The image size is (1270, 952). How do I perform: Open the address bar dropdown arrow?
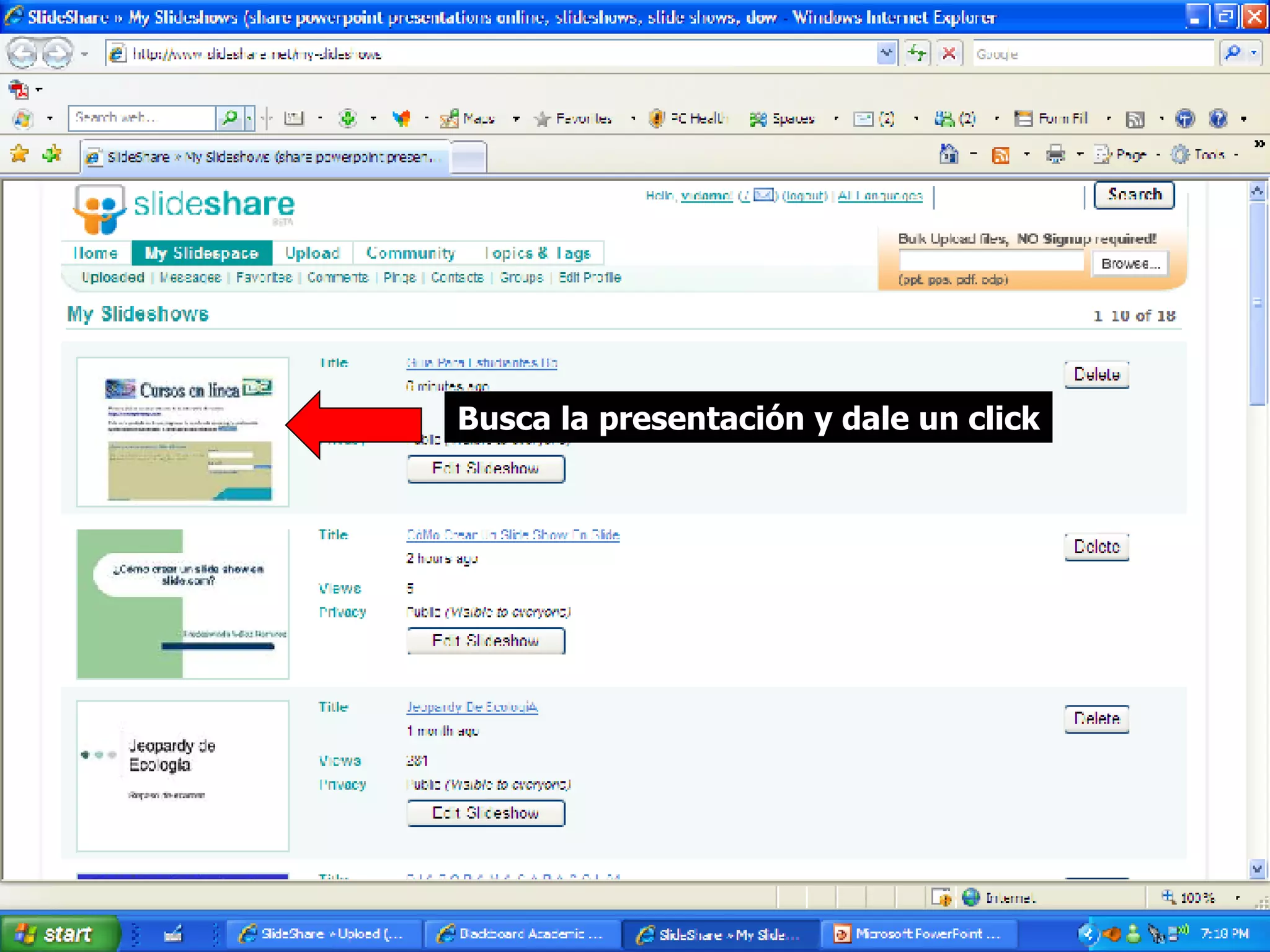[x=887, y=53]
